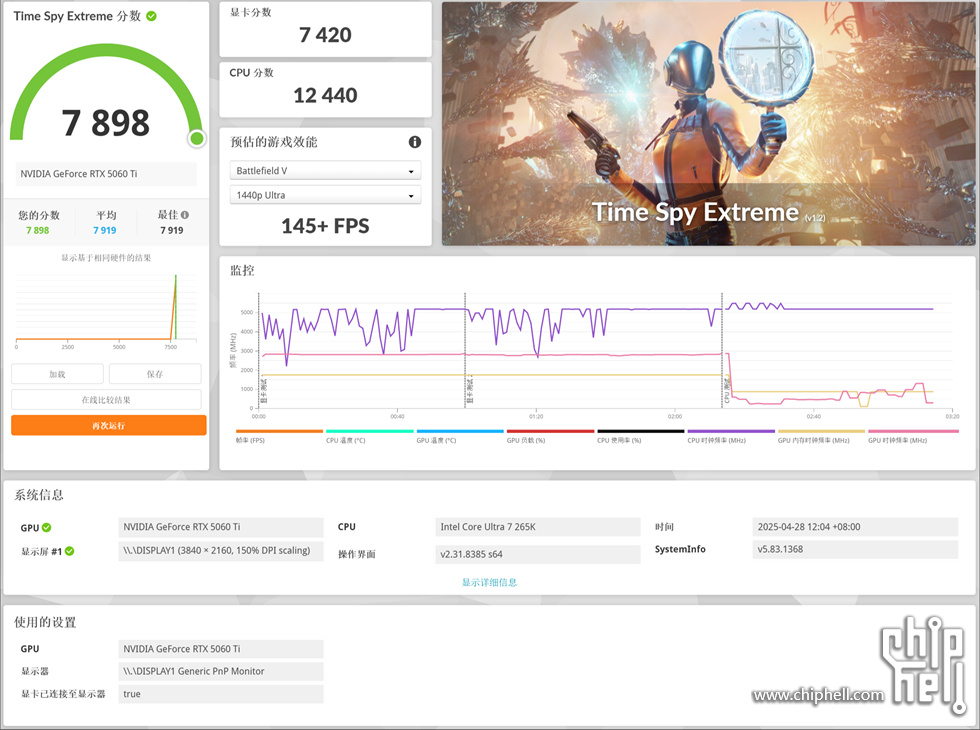This screenshot has height=730, width=980.
Task: Click the green check icon beside 显示屏 #1
Action: [x=69, y=551]
